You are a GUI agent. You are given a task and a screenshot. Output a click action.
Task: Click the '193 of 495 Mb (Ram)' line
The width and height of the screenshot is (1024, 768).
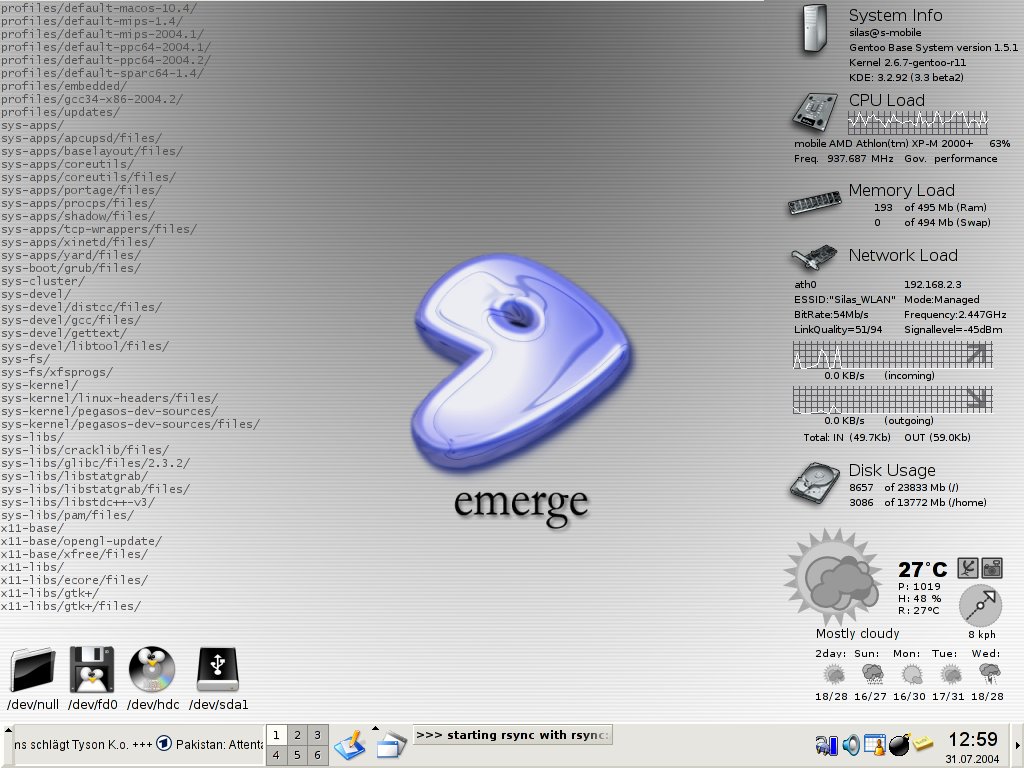coord(930,207)
